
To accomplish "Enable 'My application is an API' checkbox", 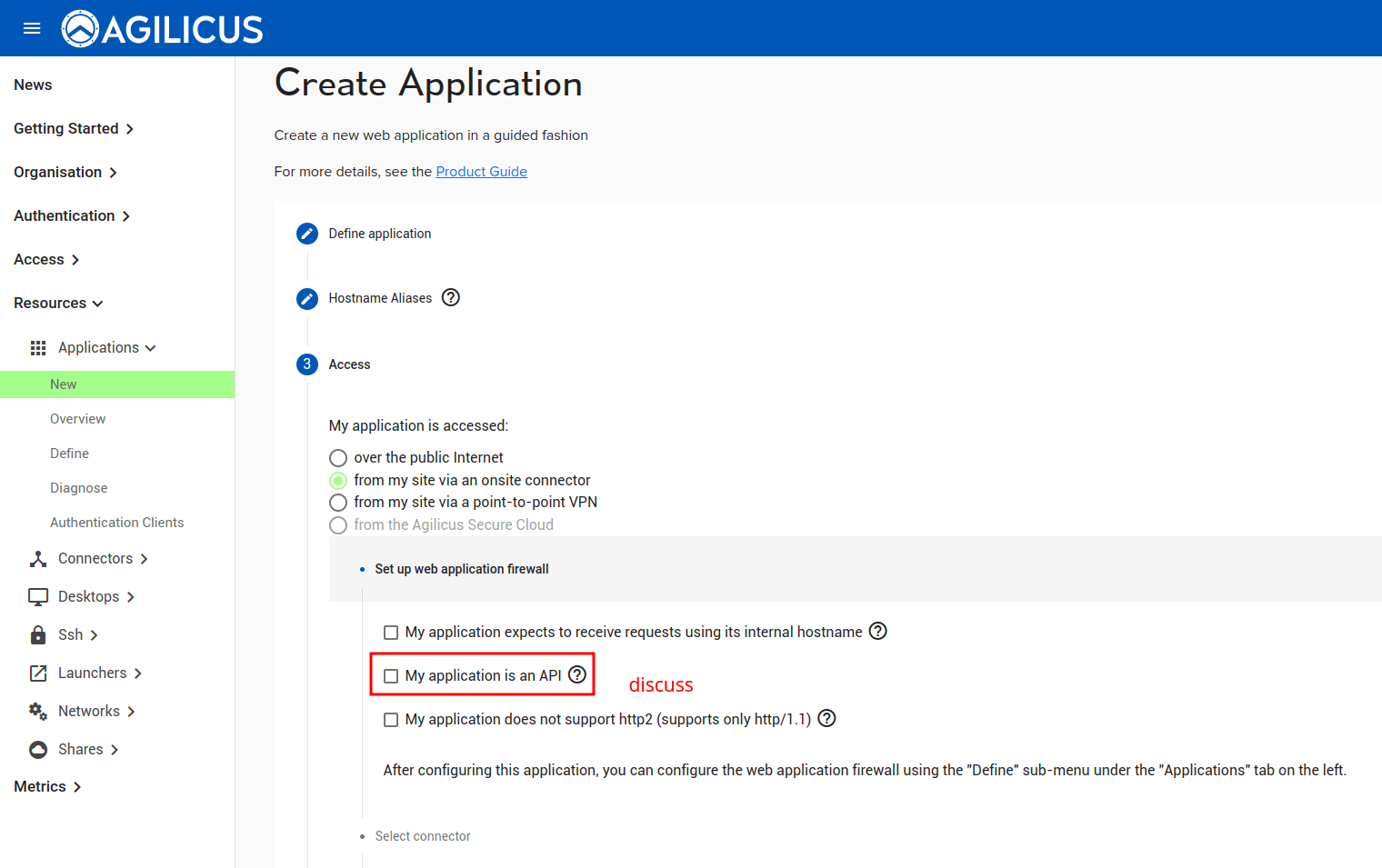I will click(391, 676).
